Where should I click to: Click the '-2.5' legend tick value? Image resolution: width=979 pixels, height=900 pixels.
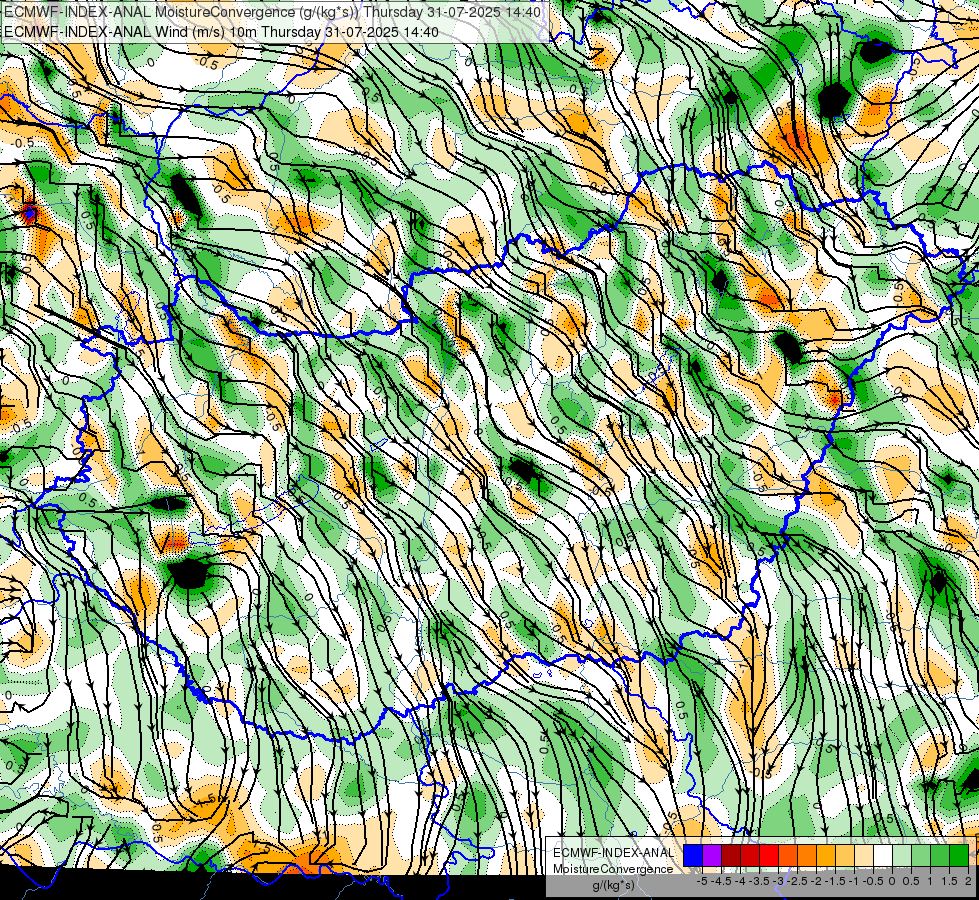(x=797, y=881)
